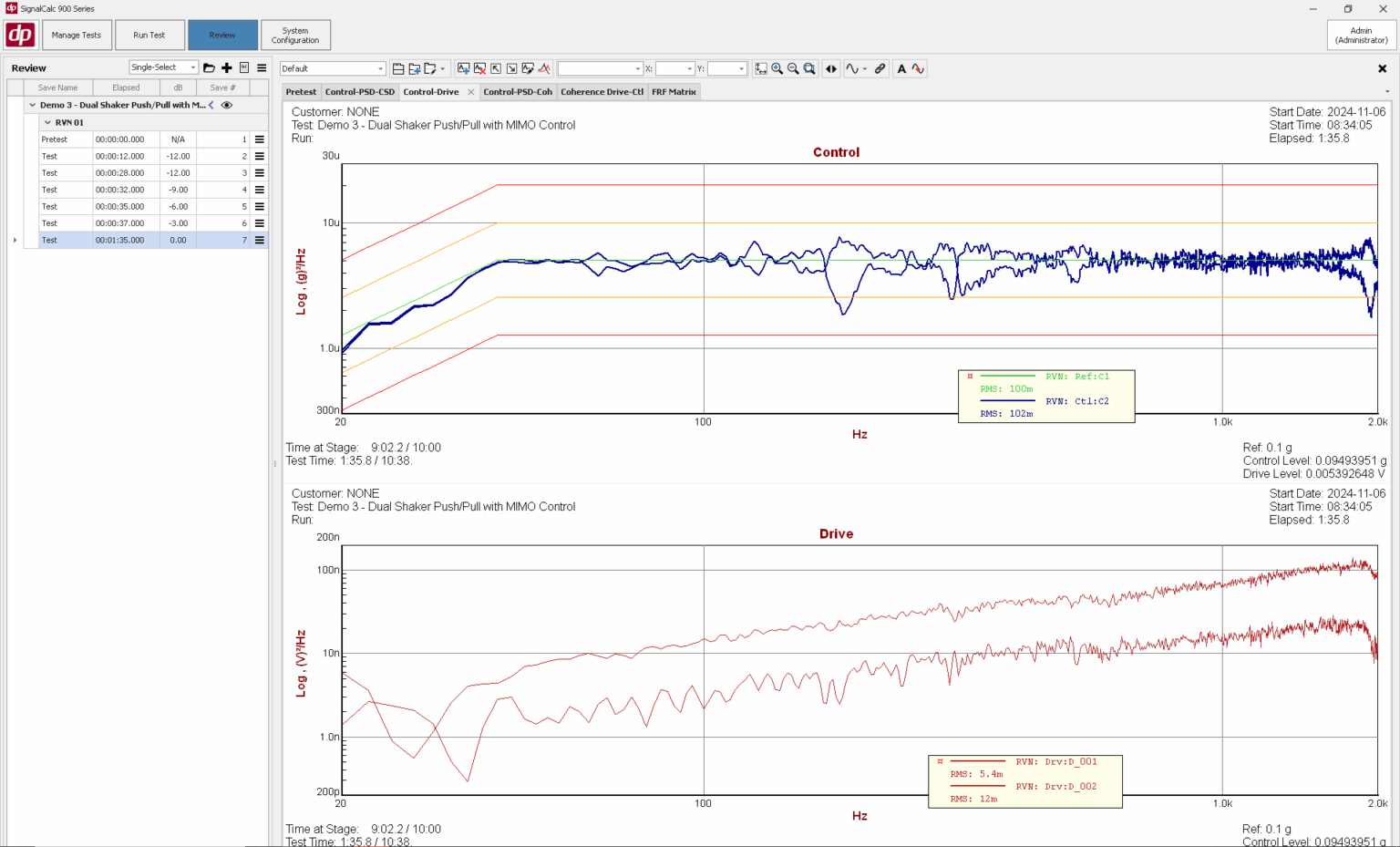The image size is (1400, 847).
Task: Click the link chain icon
Action: [880, 68]
